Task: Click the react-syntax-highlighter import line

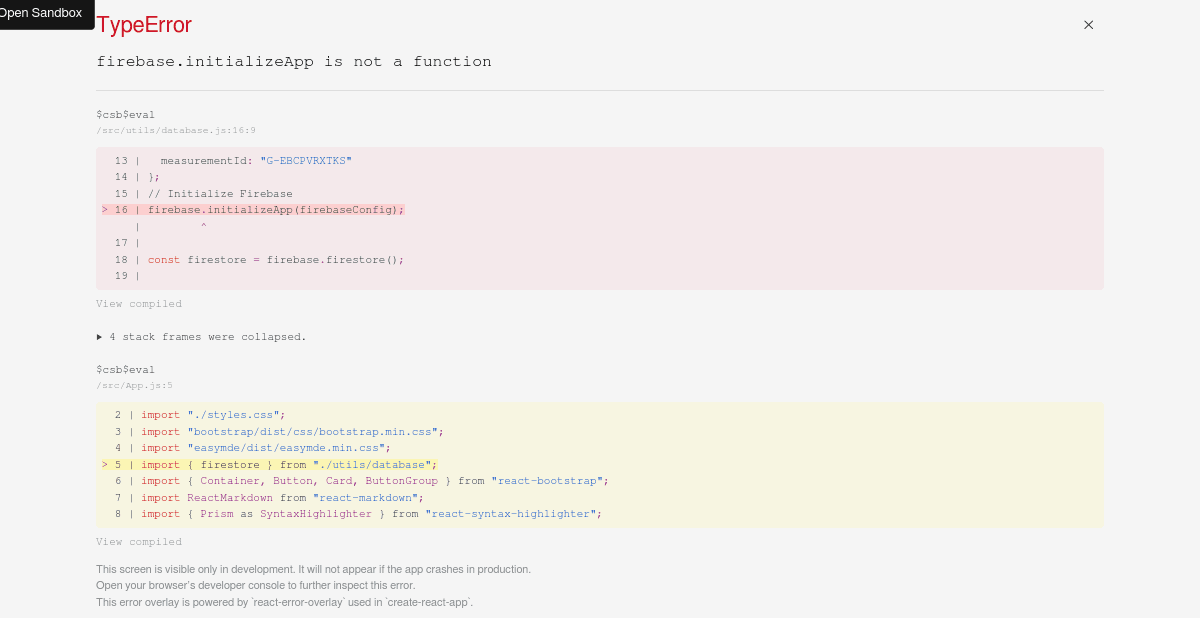Action: tap(350, 513)
